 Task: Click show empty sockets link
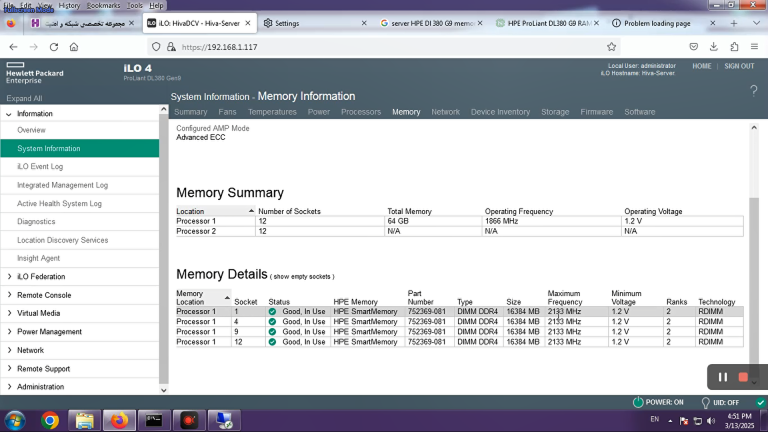[x=302, y=277]
